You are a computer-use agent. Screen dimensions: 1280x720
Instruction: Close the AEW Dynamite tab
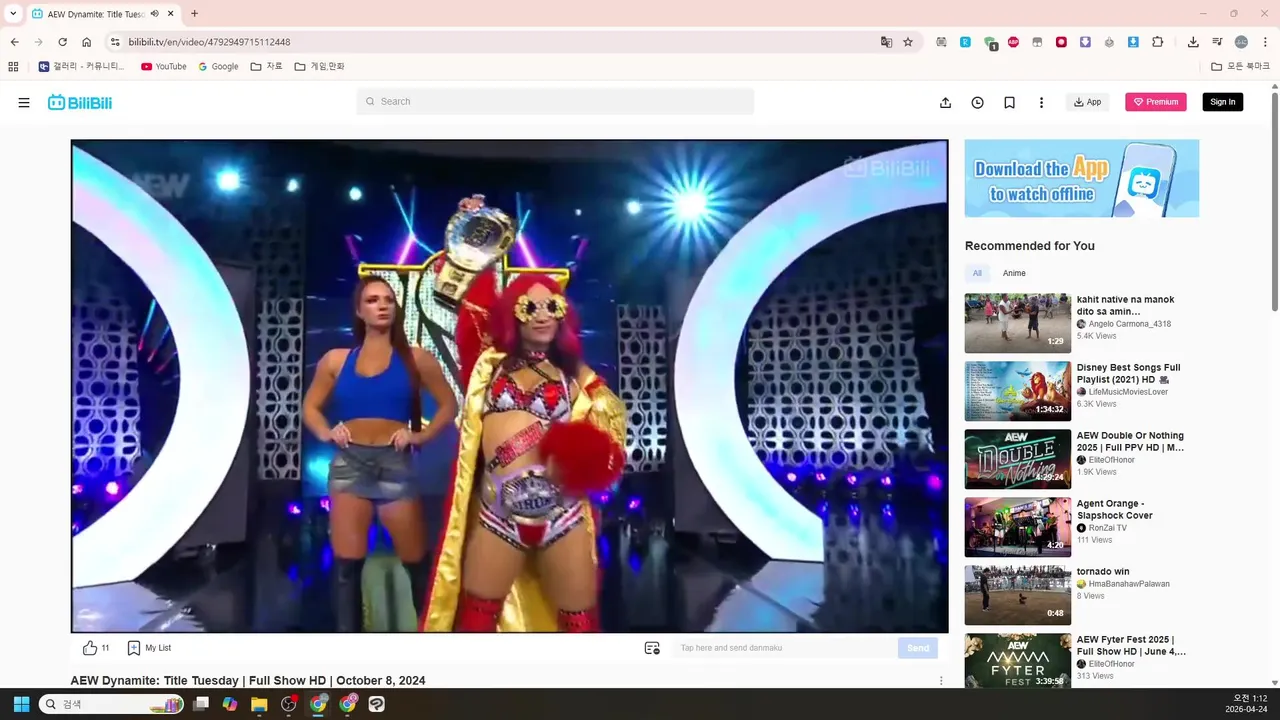pos(171,14)
